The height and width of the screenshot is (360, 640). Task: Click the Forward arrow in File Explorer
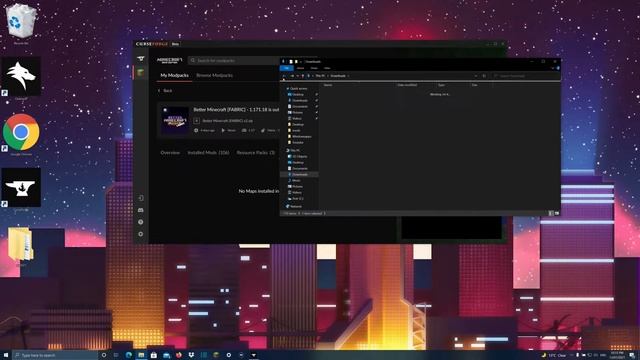(292, 76)
